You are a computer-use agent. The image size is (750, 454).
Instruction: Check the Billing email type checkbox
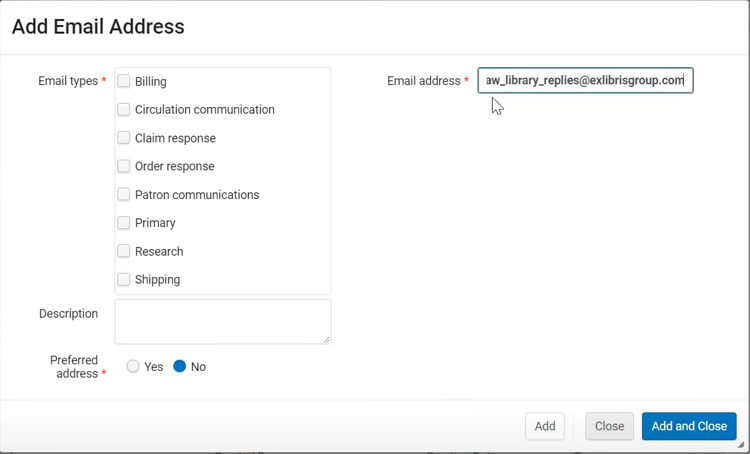pyautogui.click(x=124, y=81)
